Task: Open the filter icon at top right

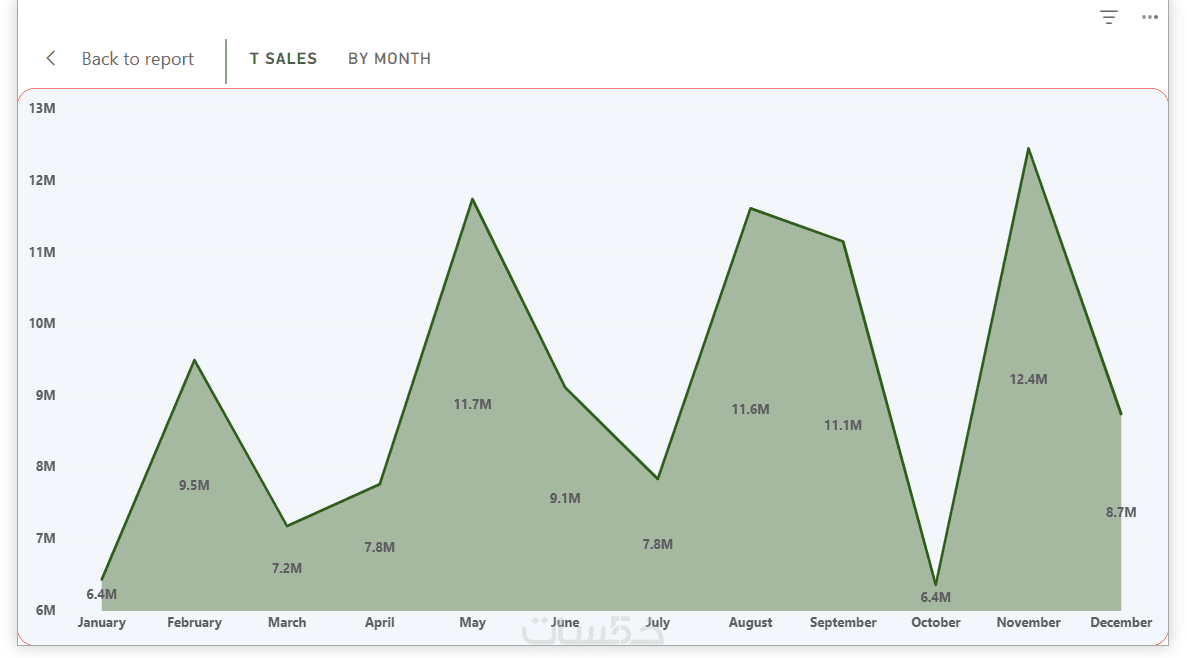Action: coord(1109,17)
